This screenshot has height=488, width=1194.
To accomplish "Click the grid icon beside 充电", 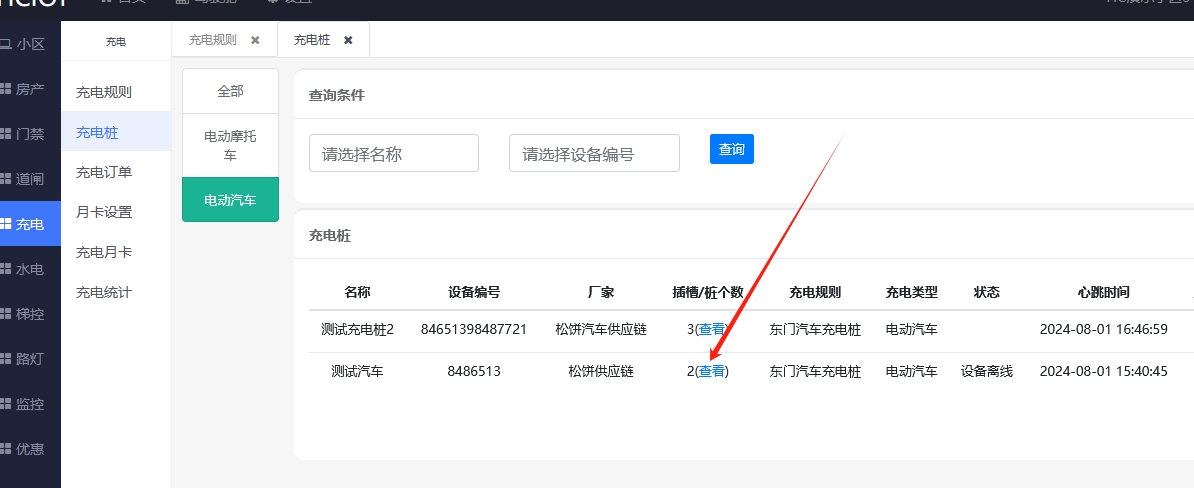I will coord(5,224).
